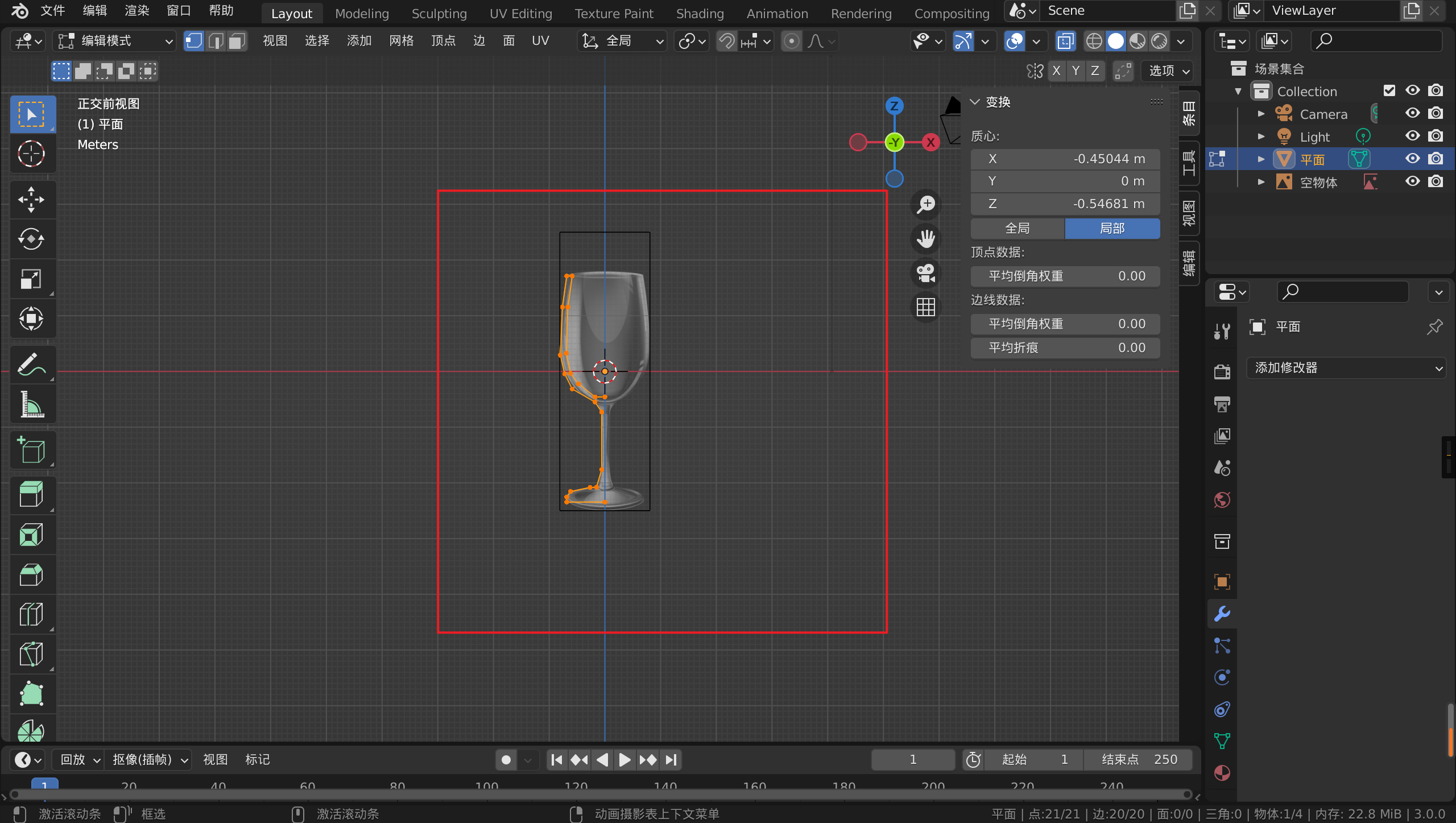1456x823 pixels.
Task: Collapse the Collection in outliner
Action: coord(1238,91)
